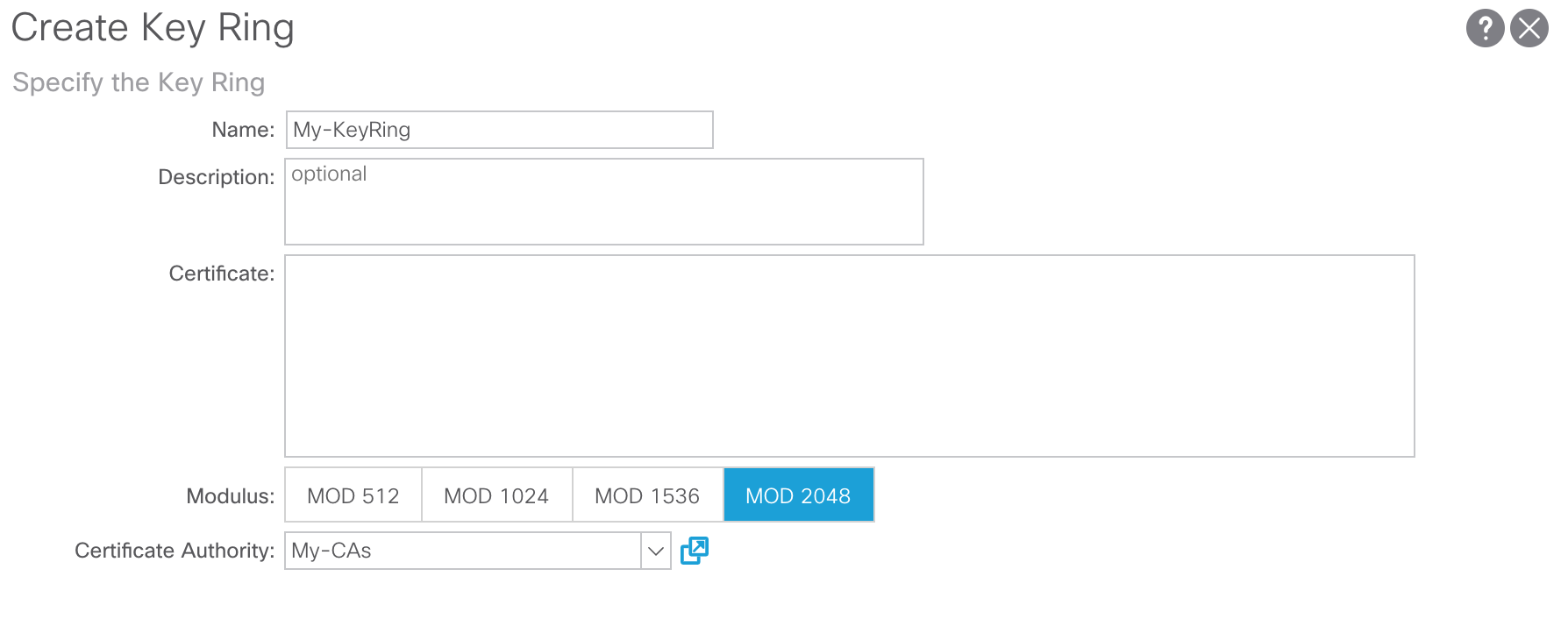Select the MOD 512 modulus option
This screenshot has width=1568, height=619.
[353, 495]
